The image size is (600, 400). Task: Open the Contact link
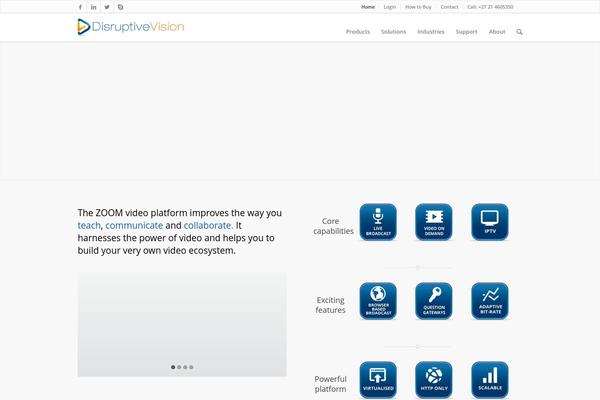point(449,7)
